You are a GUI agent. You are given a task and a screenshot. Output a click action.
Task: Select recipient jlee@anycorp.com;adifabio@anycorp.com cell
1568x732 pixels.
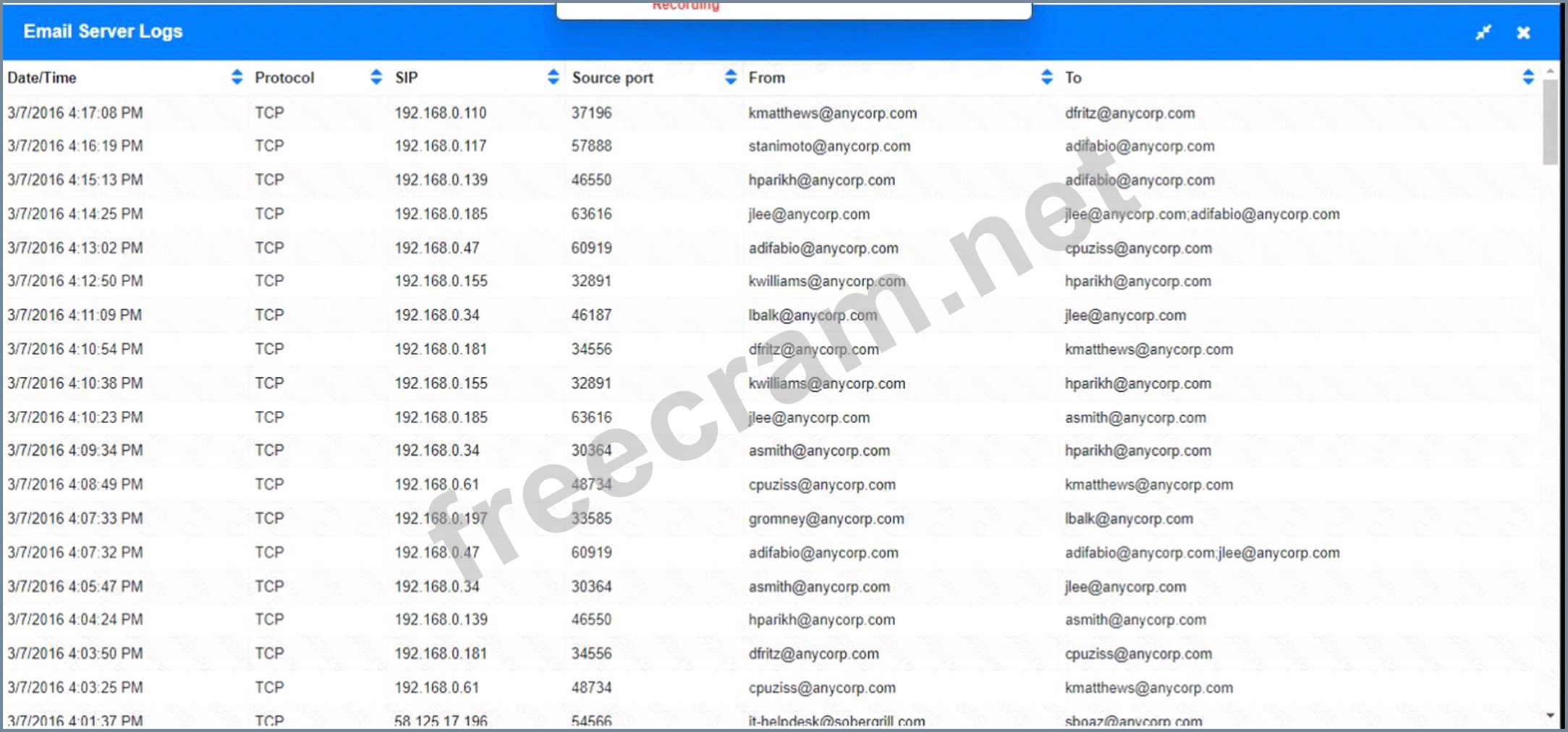click(x=1202, y=215)
